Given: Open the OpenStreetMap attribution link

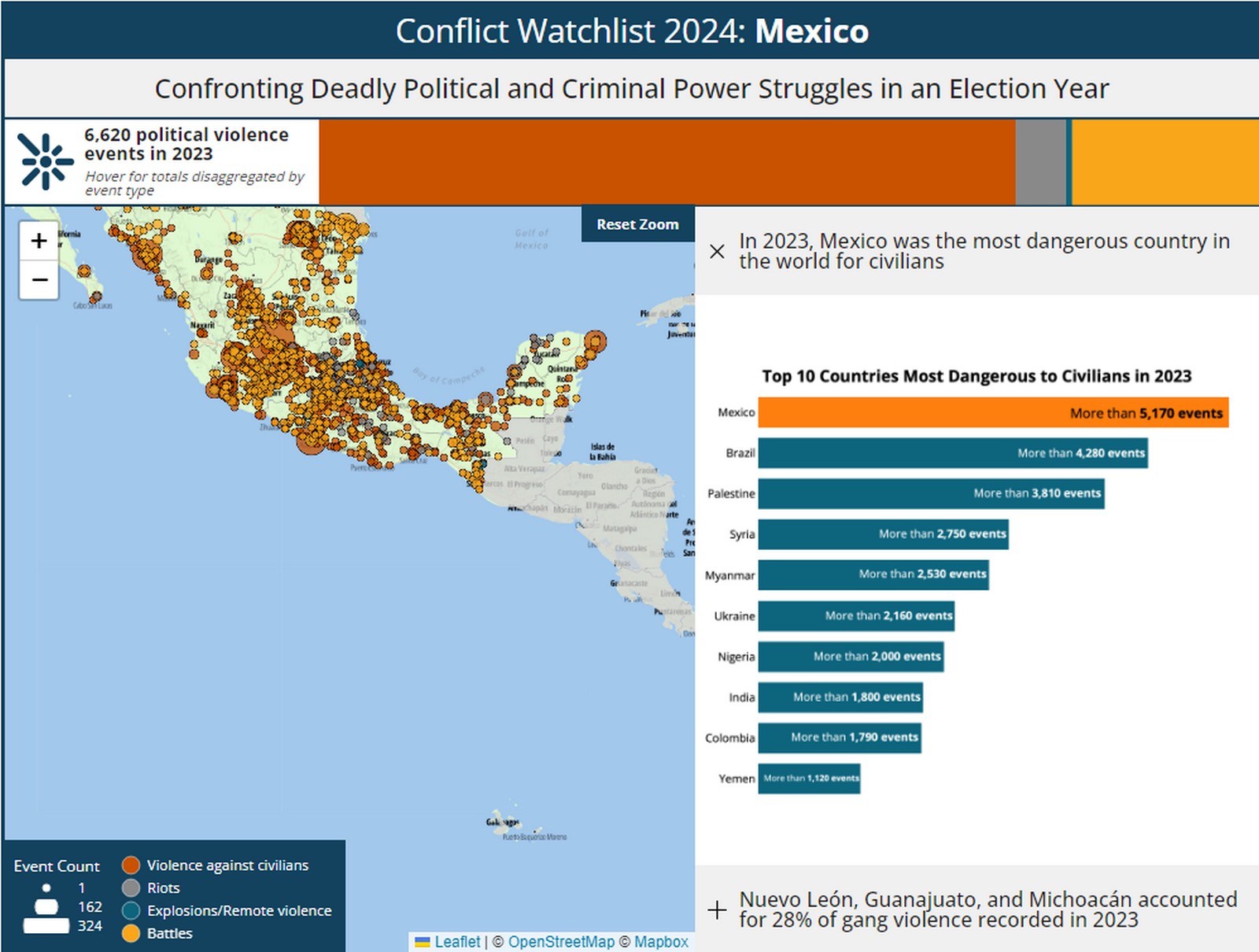Looking at the screenshot, I should [560, 942].
